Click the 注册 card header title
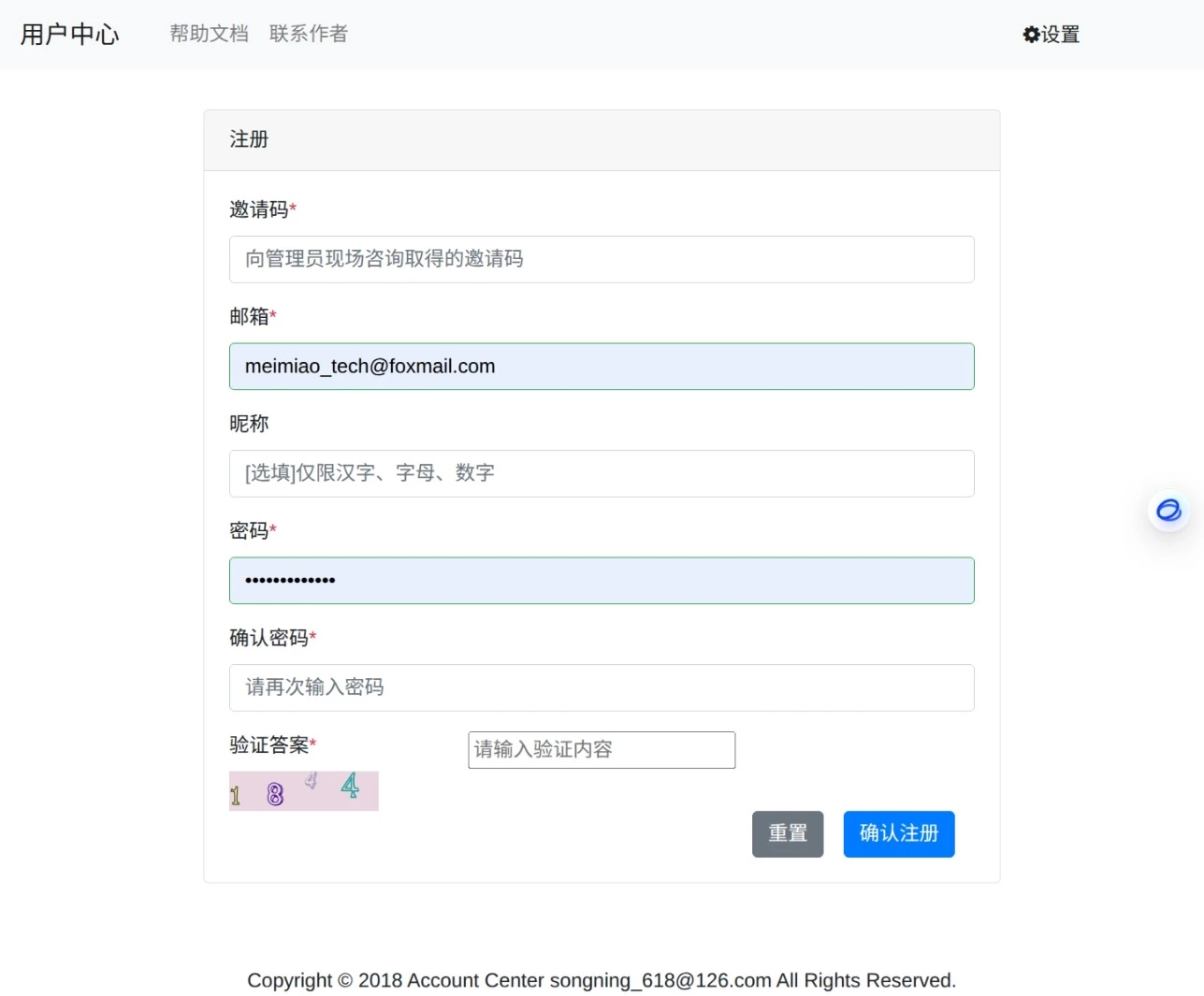Viewport: 1204px width, 996px height. (249, 139)
